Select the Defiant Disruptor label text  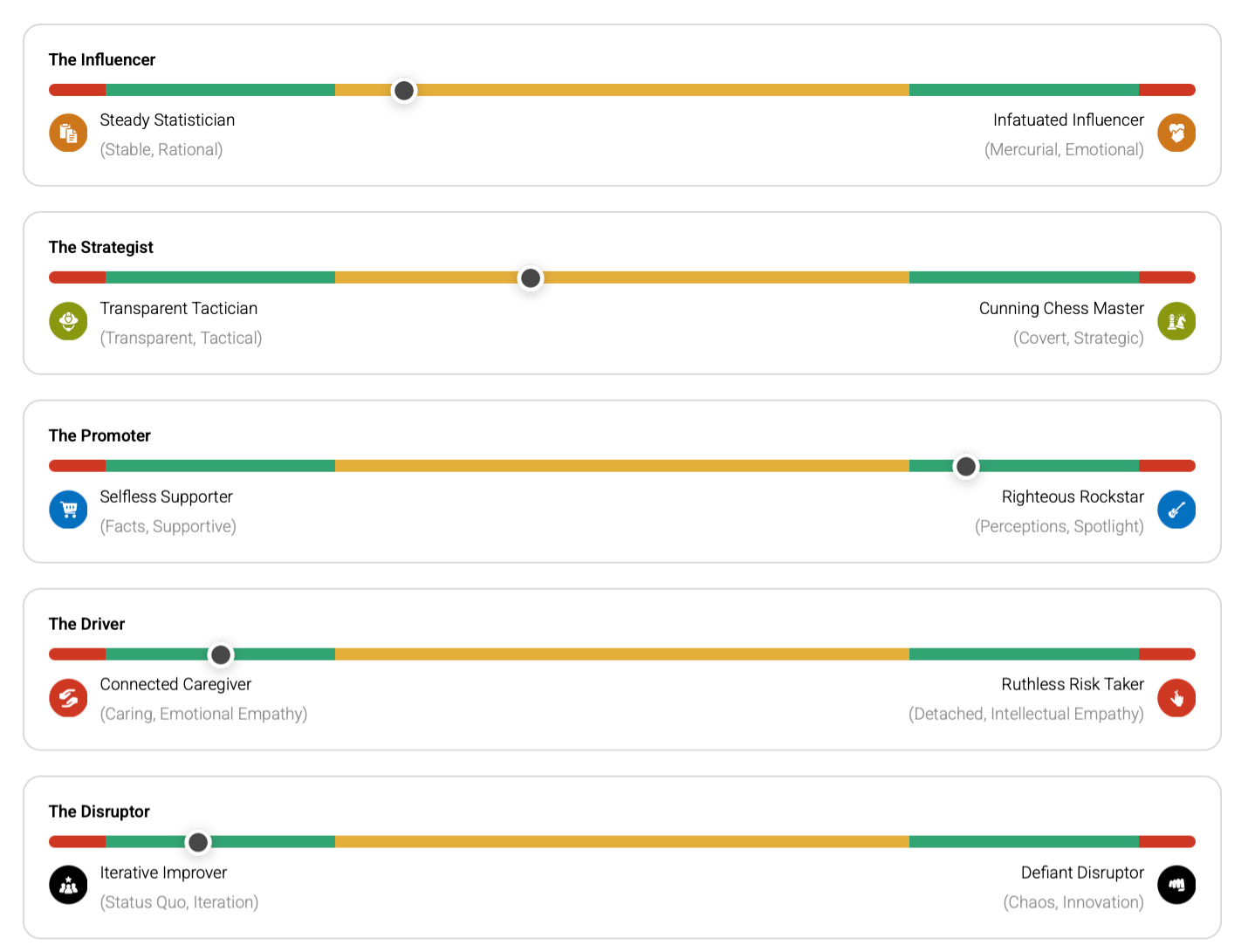click(x=1082, y=873)
